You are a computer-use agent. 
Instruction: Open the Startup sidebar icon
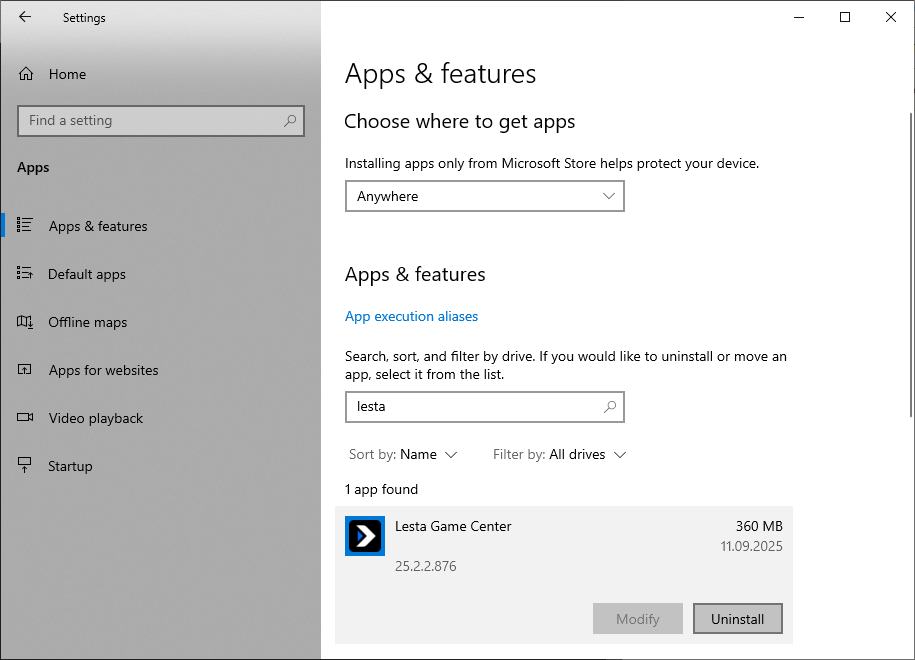pos(25,465)
